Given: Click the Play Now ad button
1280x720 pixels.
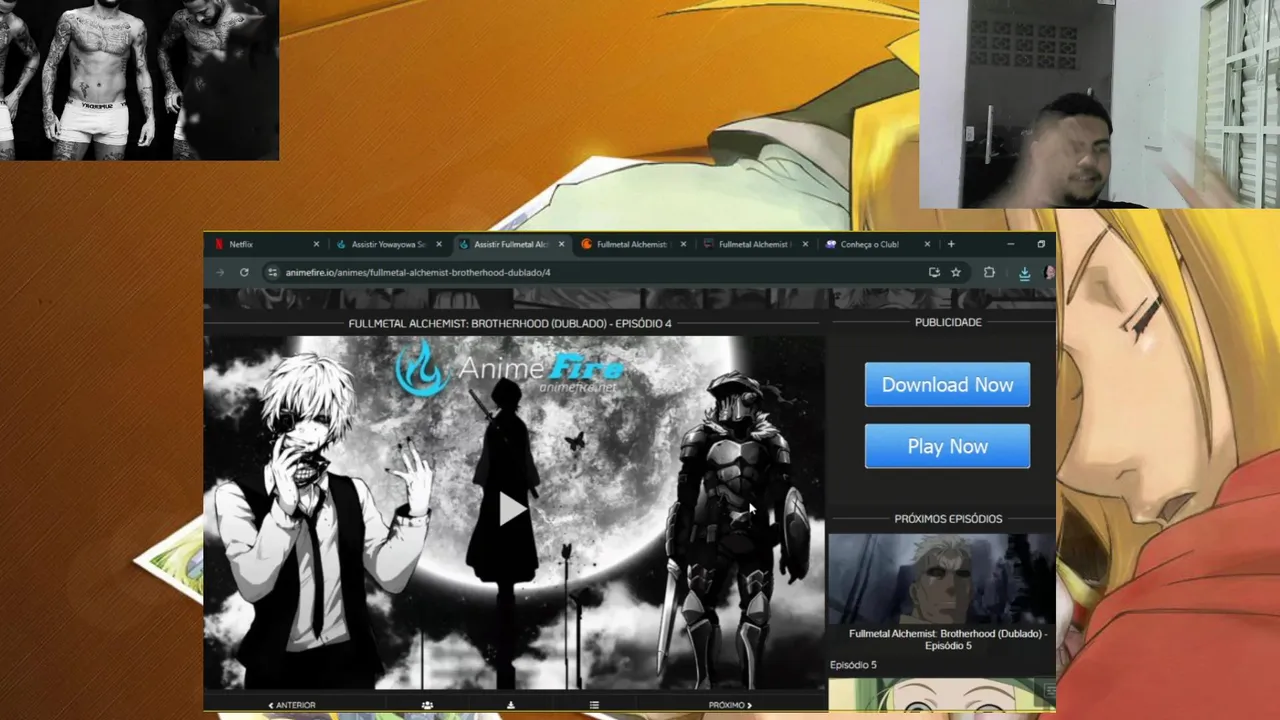Looking at the screenshot, I should 947,446.
